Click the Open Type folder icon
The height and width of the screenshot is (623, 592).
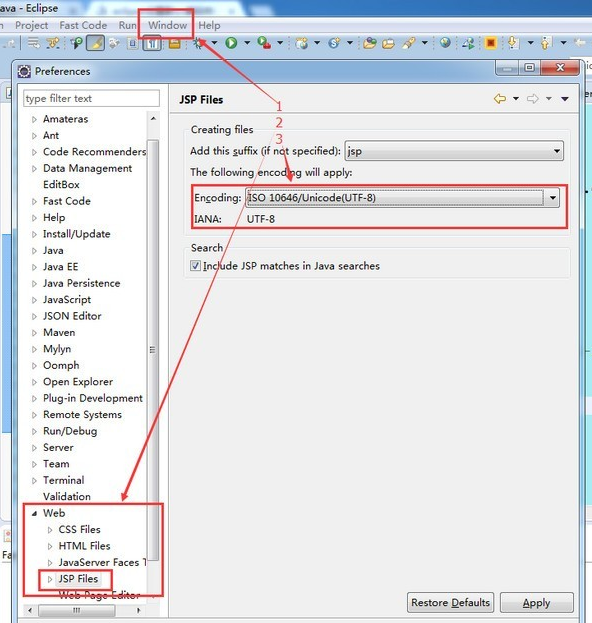[370, 43]
